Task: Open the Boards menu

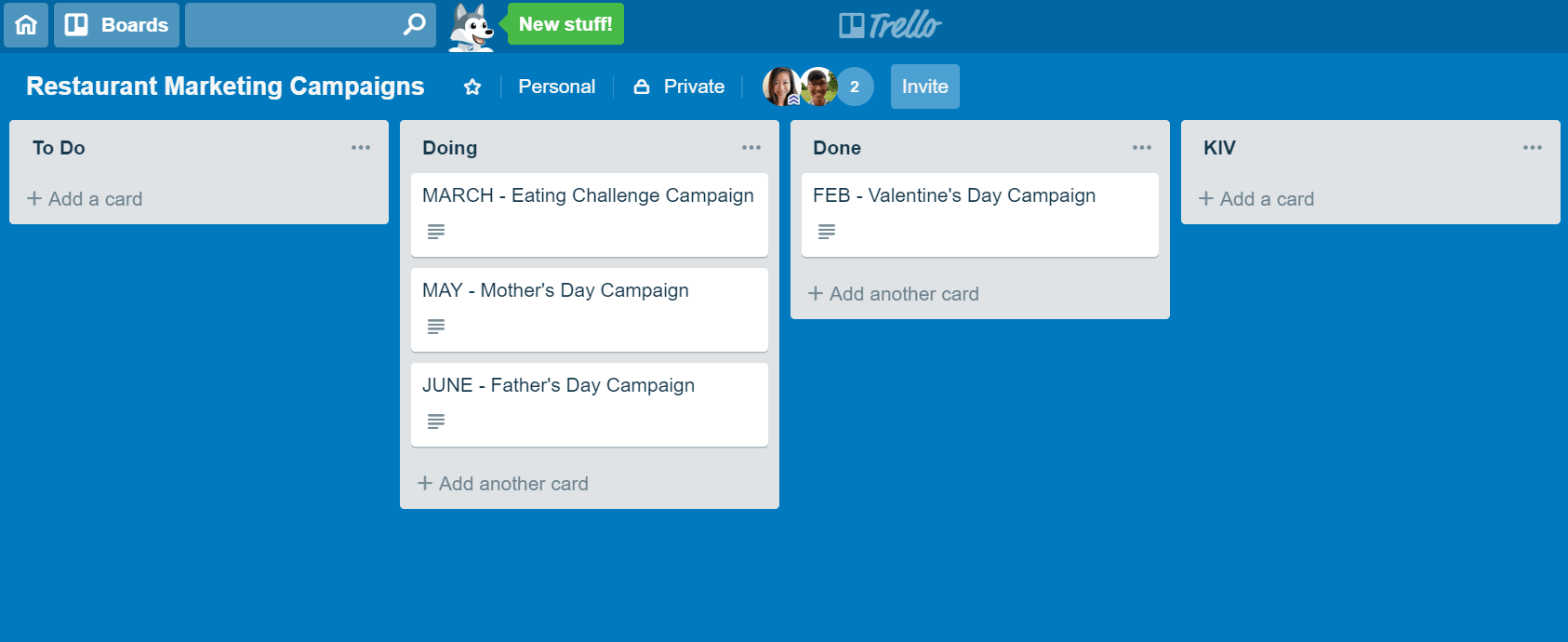Action: [117, 25]
